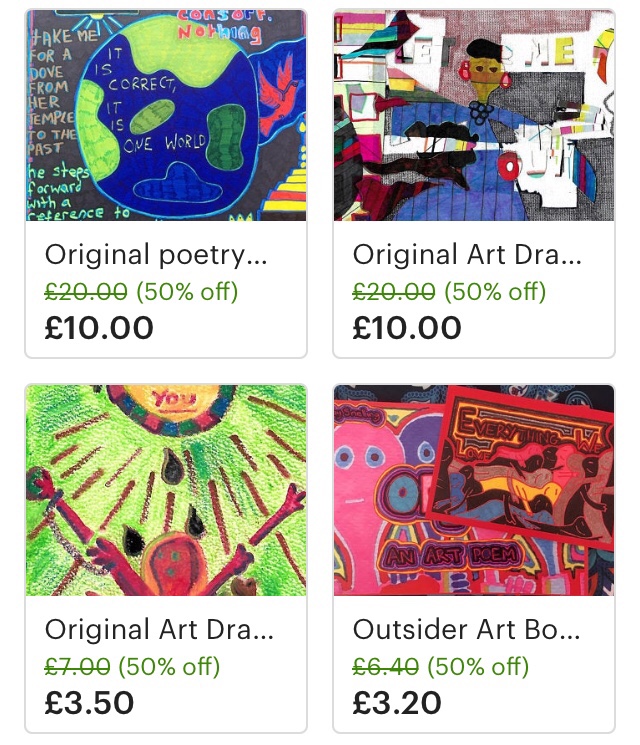Open the green sun rays drawing thumbnail

(166, 490)
